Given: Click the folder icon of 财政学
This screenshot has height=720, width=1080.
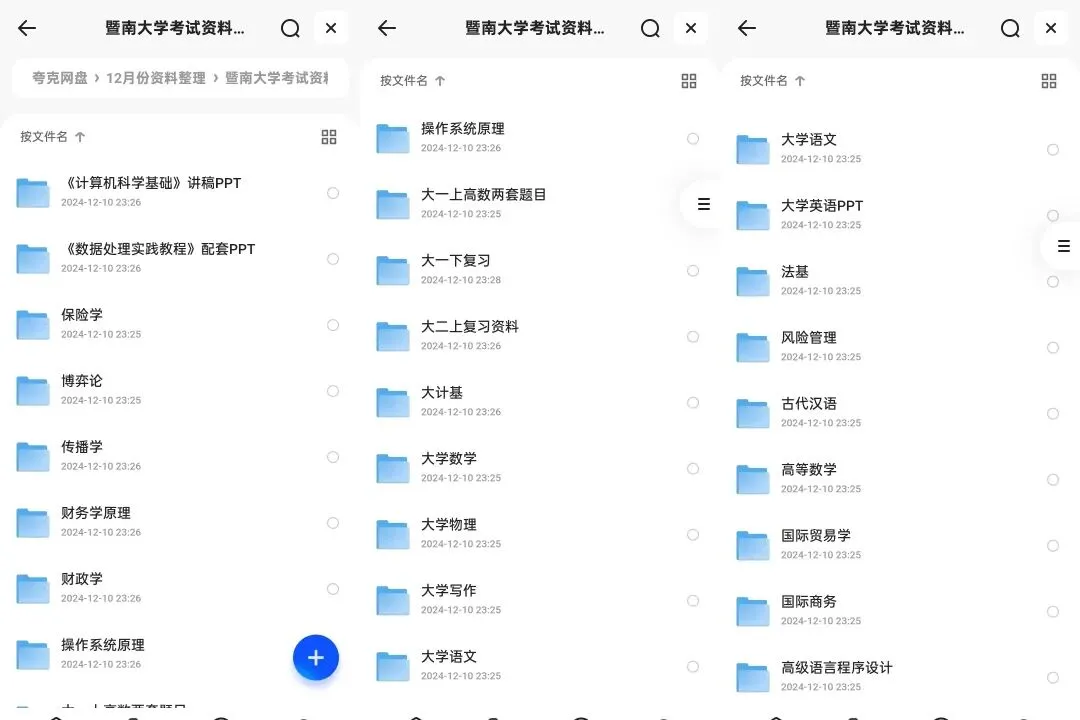Looking at the screenshot, I should pos(32,589).
